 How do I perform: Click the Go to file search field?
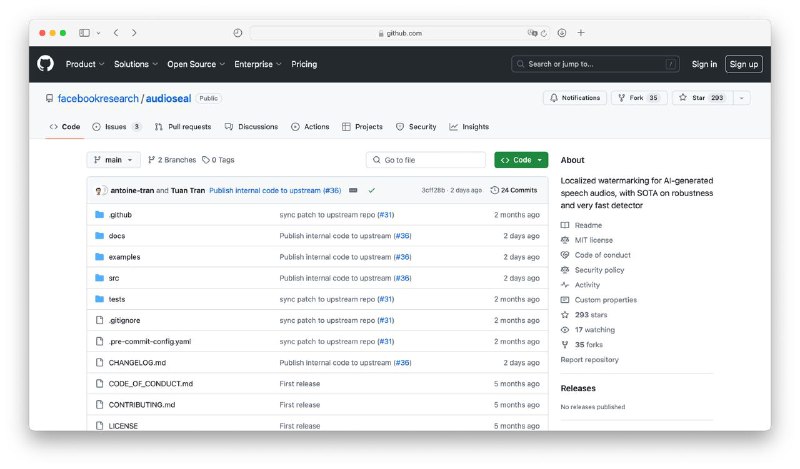point(426,160)
